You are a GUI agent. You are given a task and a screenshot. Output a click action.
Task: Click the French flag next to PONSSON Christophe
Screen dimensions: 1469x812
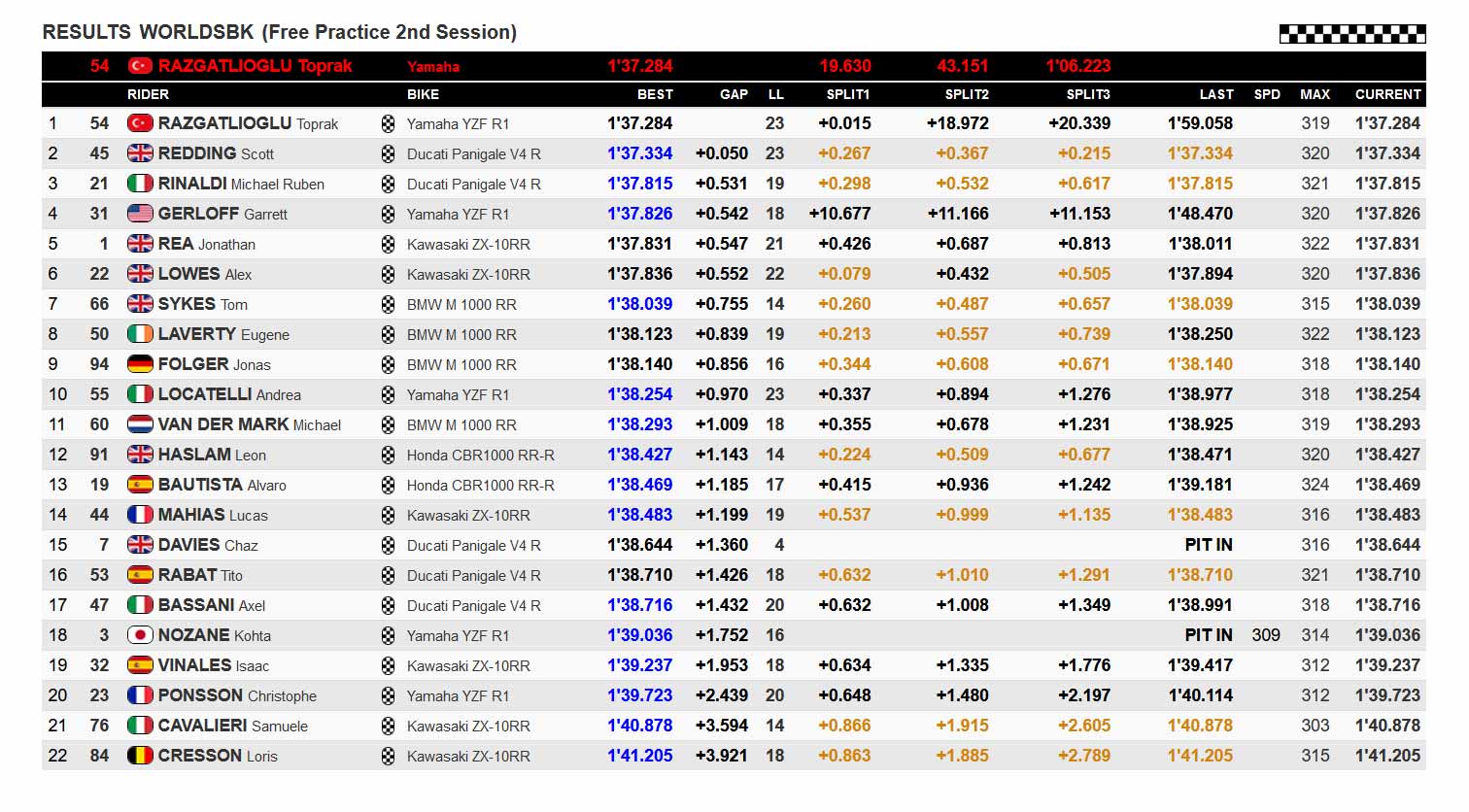click(140, 695)
